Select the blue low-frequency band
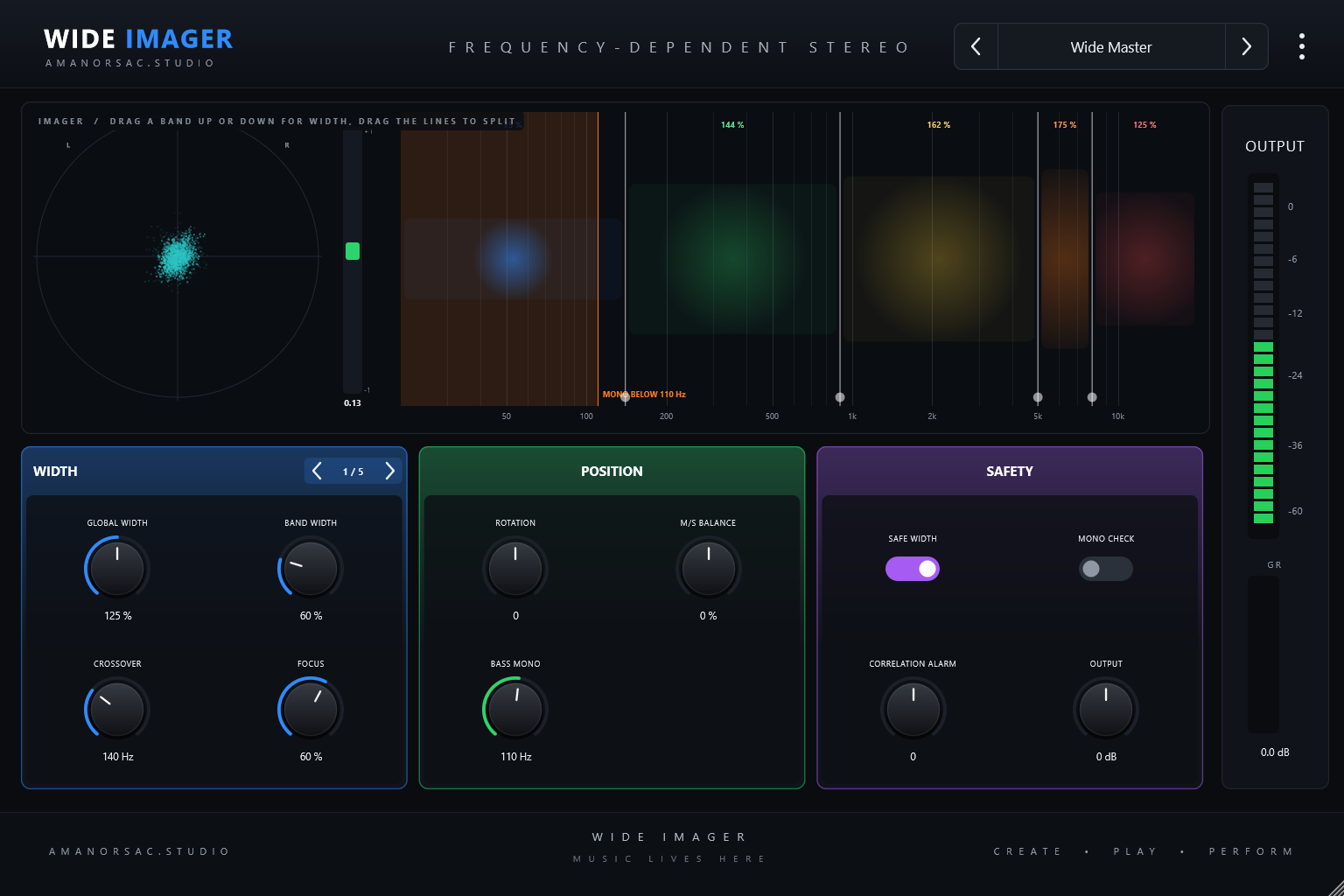The width and height of the screenshot is (1344, 896). coord(513,259)
